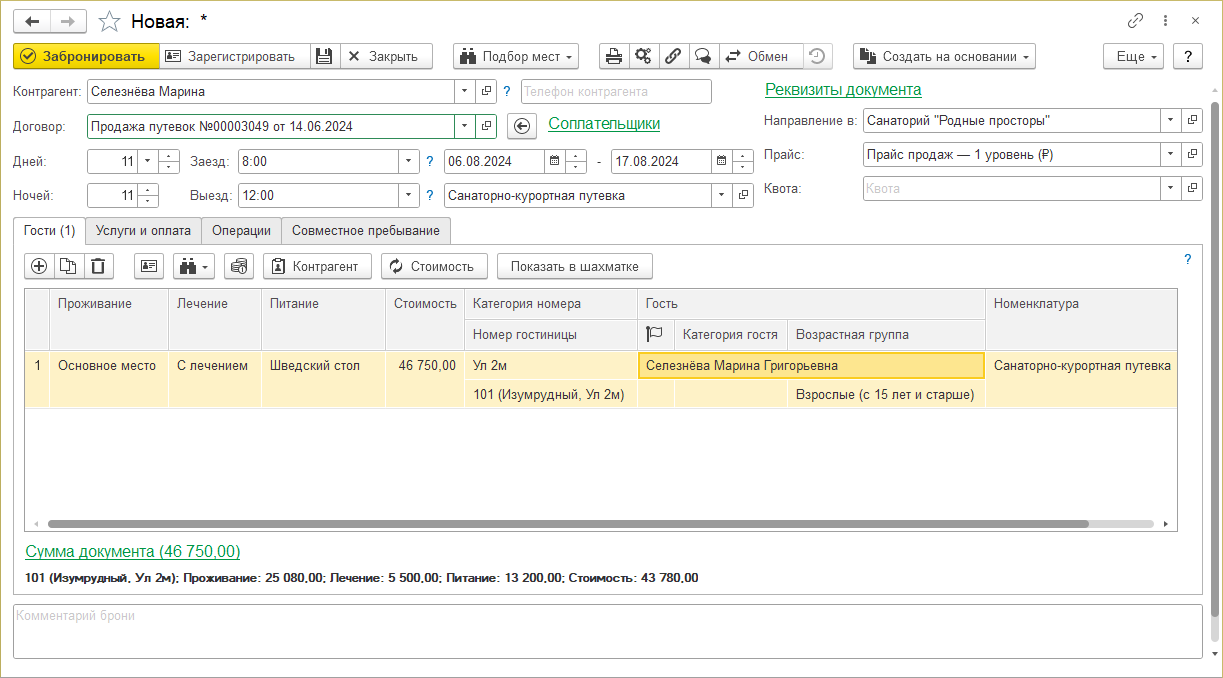The image size is (1223, 678).
Task: Switch to the Услуги и оплата tab
Action: coord(143,231)
